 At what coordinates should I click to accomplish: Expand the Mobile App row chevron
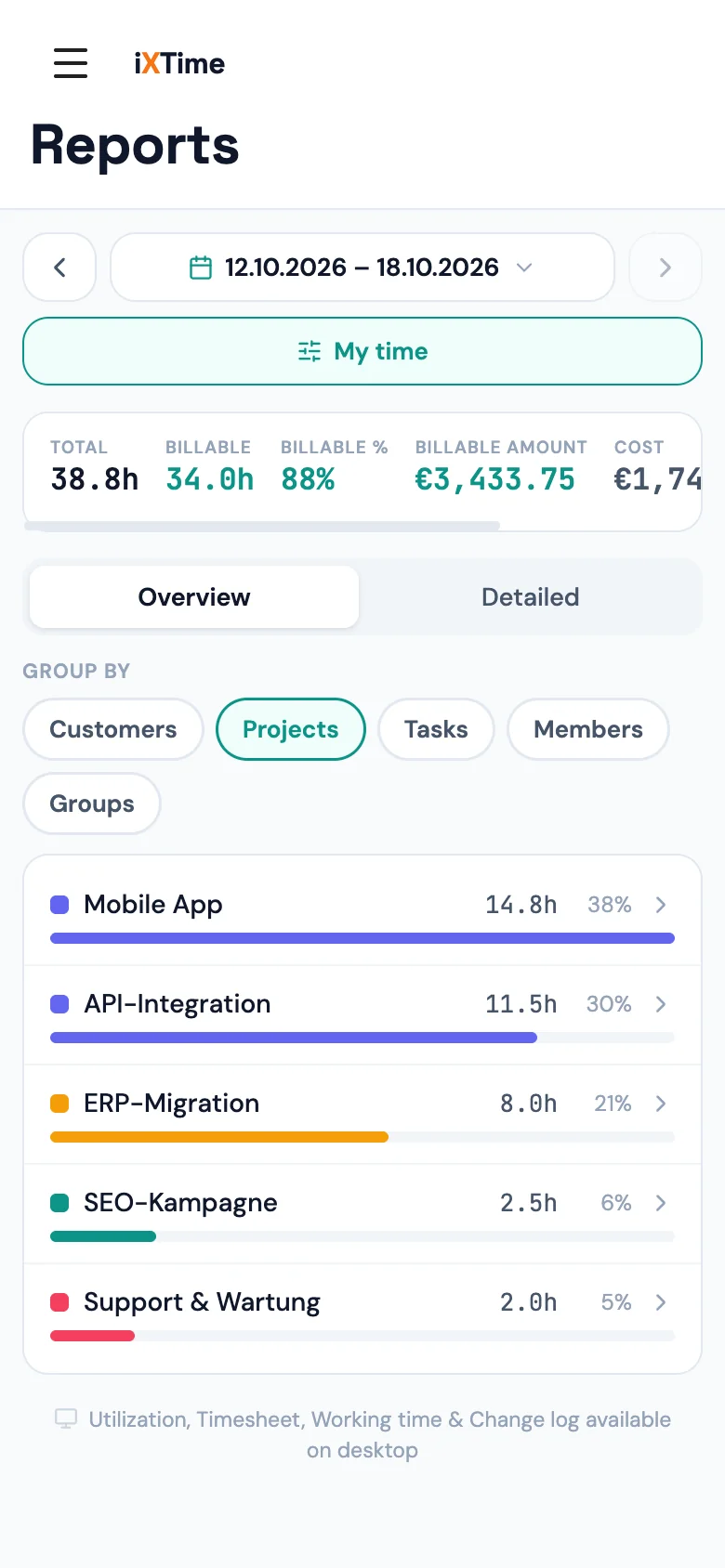(661, 905)
